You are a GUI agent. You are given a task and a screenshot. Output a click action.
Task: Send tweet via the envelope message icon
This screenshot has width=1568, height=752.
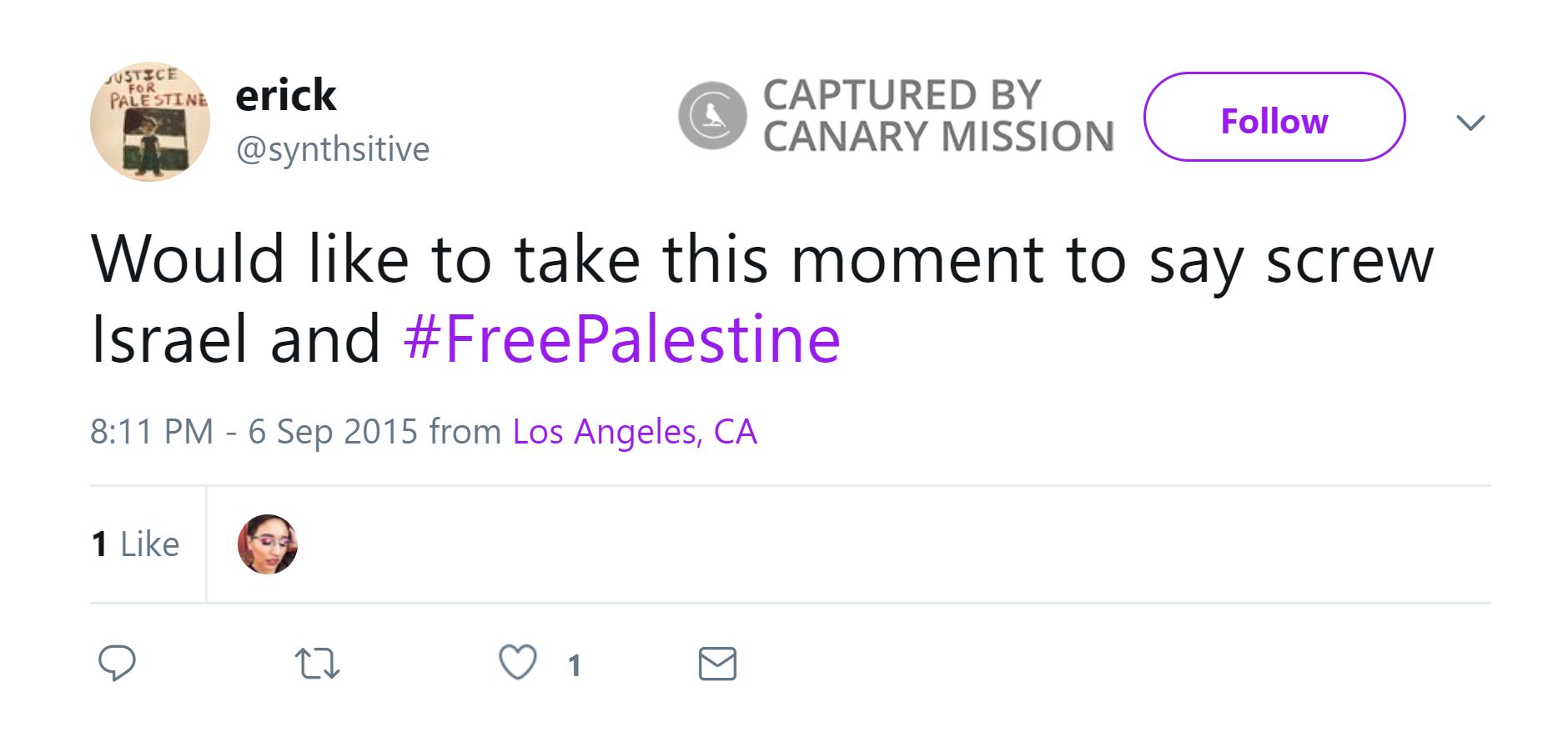717,664
